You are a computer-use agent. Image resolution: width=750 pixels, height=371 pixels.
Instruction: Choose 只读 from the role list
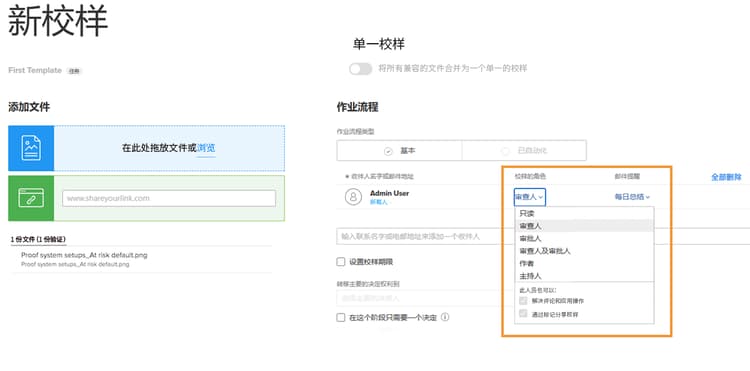tap(584, 213)
